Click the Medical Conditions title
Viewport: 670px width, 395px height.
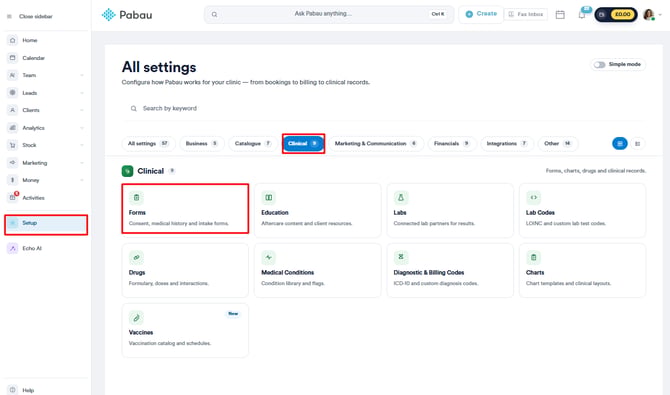[288, 272]
